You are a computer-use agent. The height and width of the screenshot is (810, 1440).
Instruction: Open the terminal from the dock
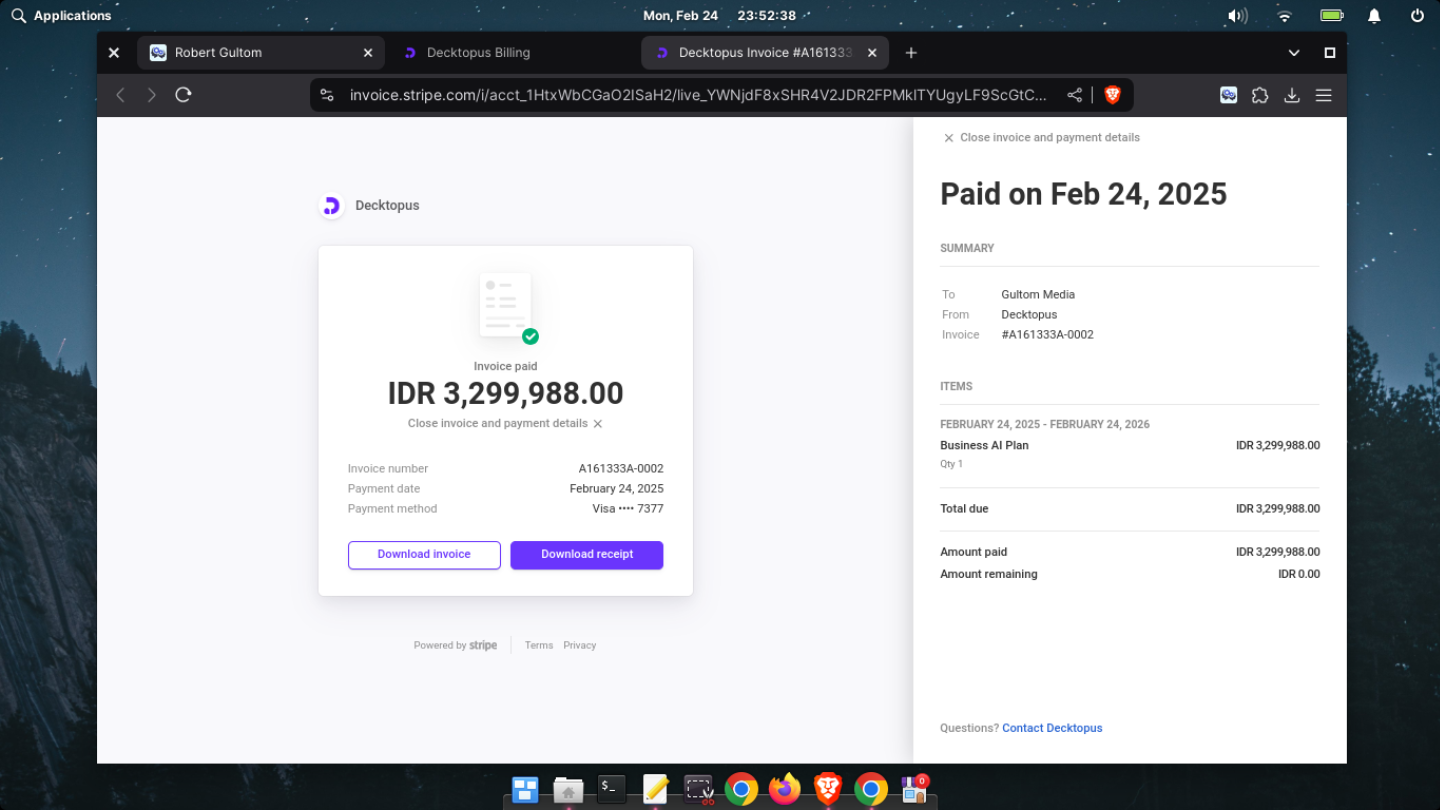click(611, 789)
